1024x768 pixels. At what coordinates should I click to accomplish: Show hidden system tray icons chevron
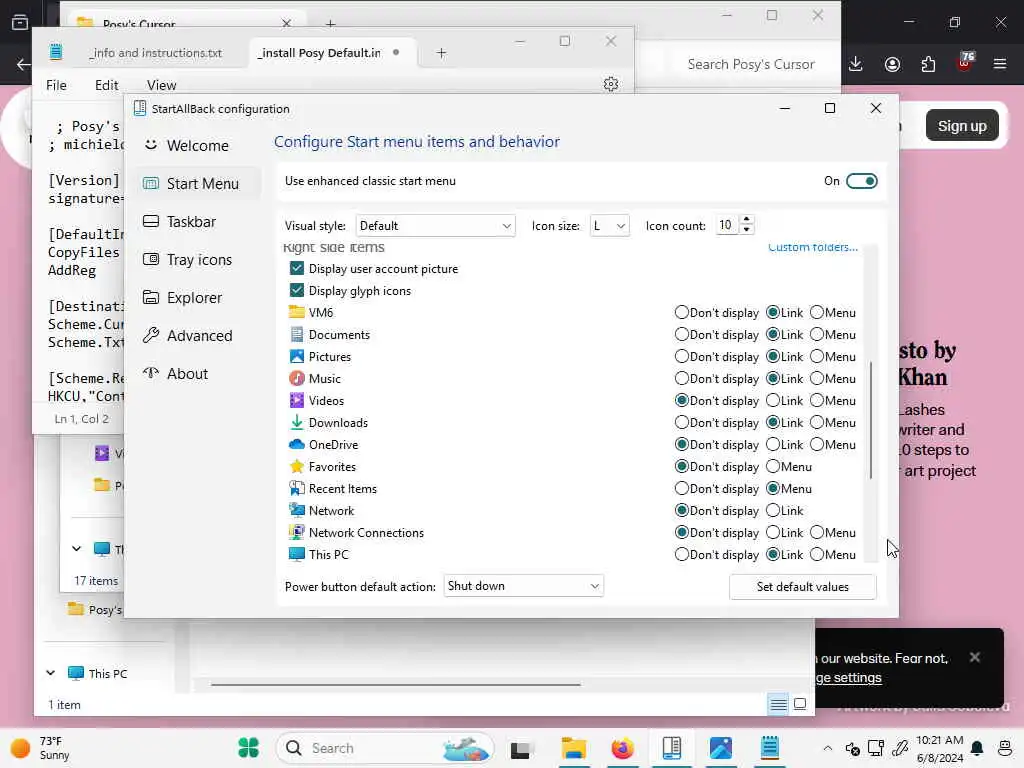tap(827, 748)
